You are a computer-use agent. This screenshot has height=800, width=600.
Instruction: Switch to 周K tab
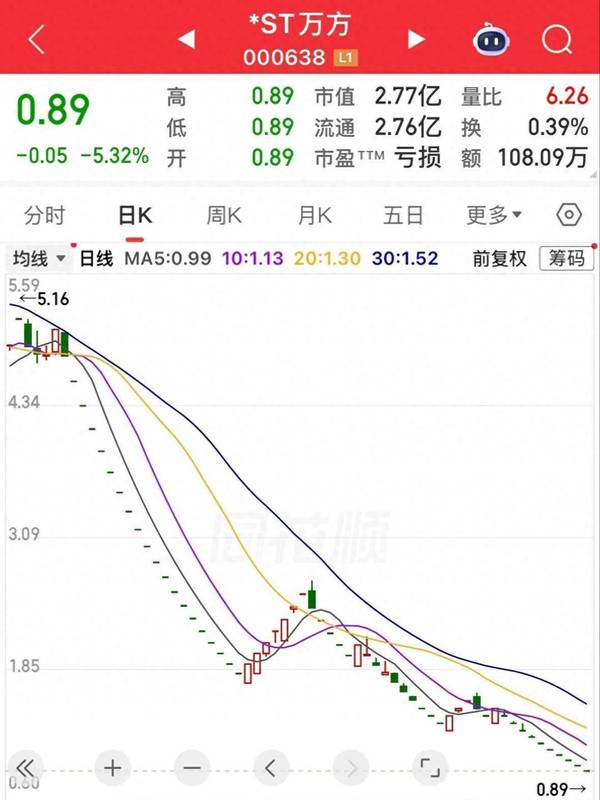224,215
